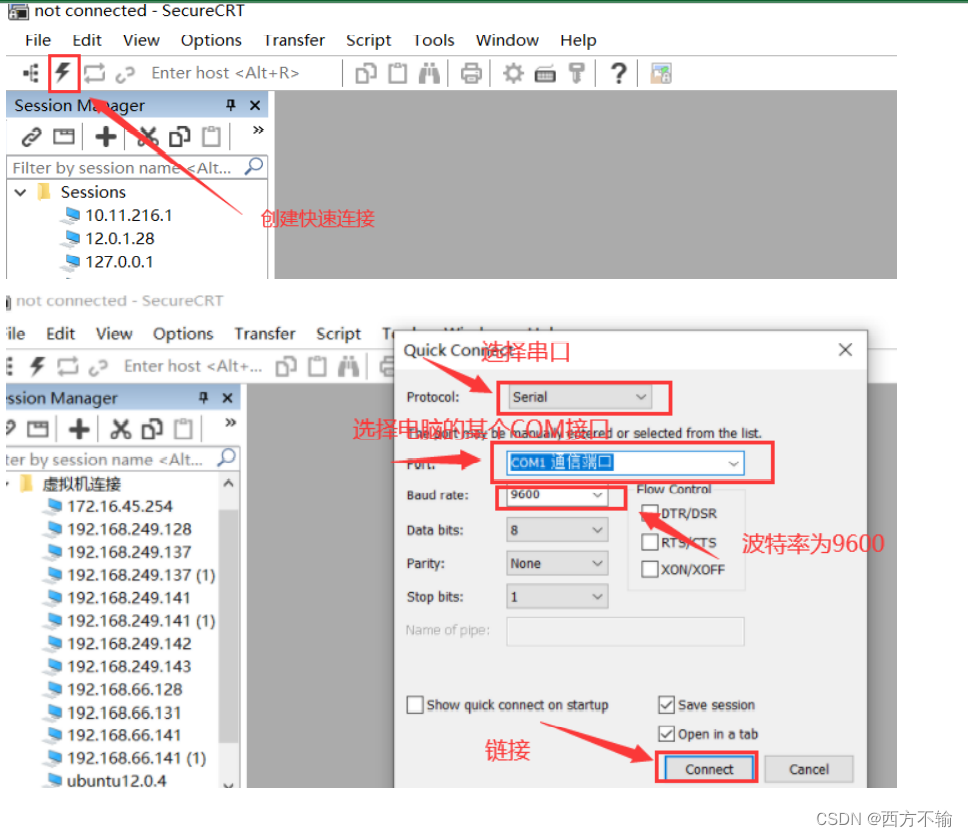The height and width of the screenshot is (837, 968).
Task: Close the top Session Manager panel
Action: [254, 105]
